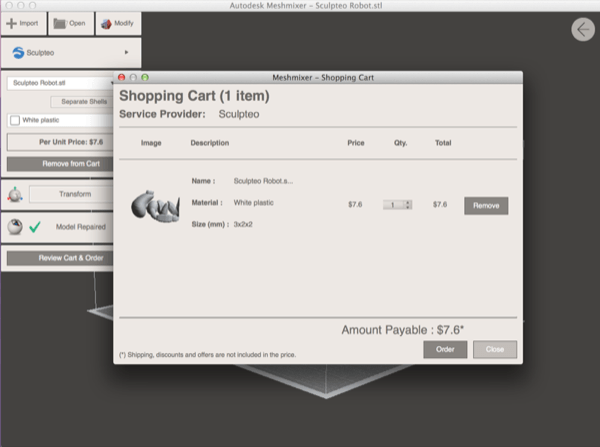Viewport: 600px width, 447px height.
Task: Remove the Sculpteo Robot item from cart
Action: 485,205
